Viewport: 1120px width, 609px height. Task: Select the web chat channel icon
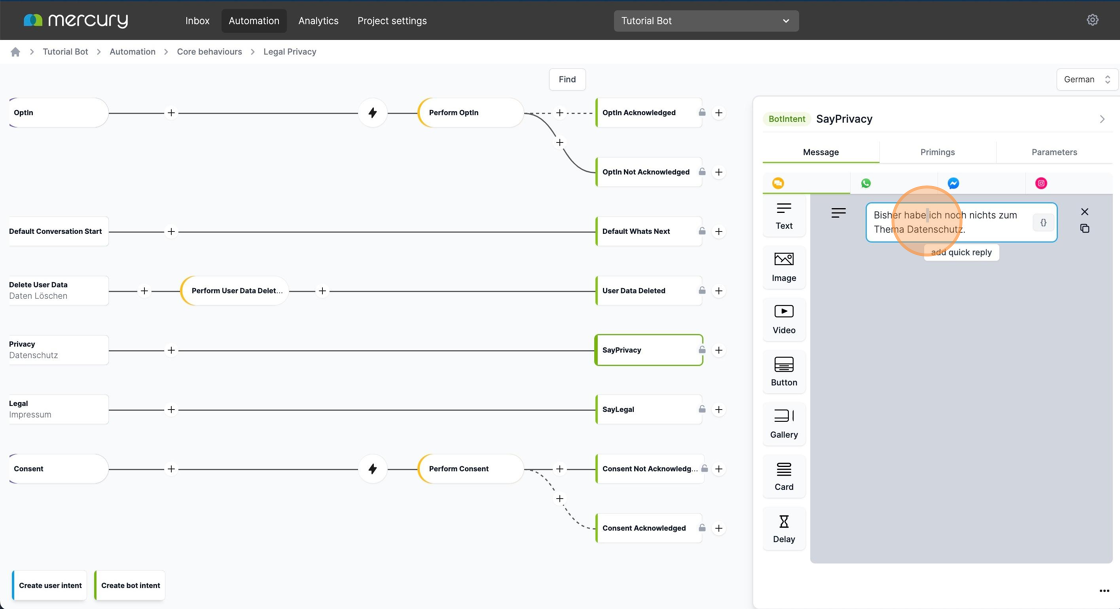coord(778,183)
